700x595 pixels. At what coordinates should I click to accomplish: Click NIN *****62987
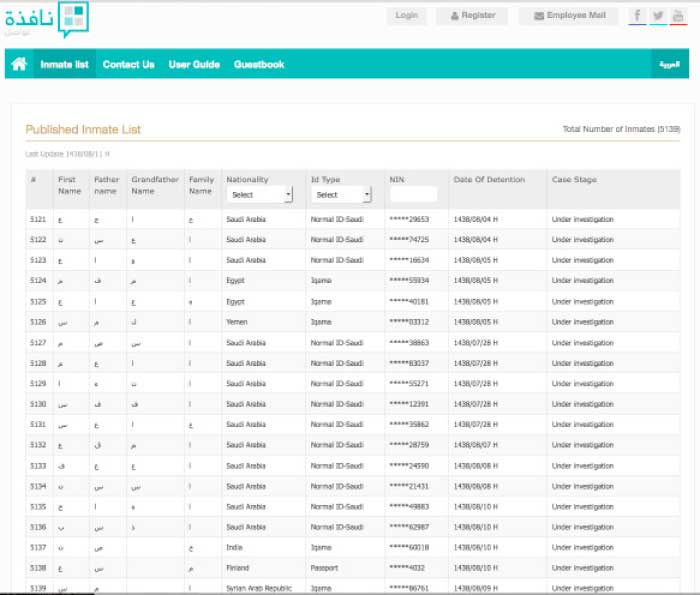[409, 527]
